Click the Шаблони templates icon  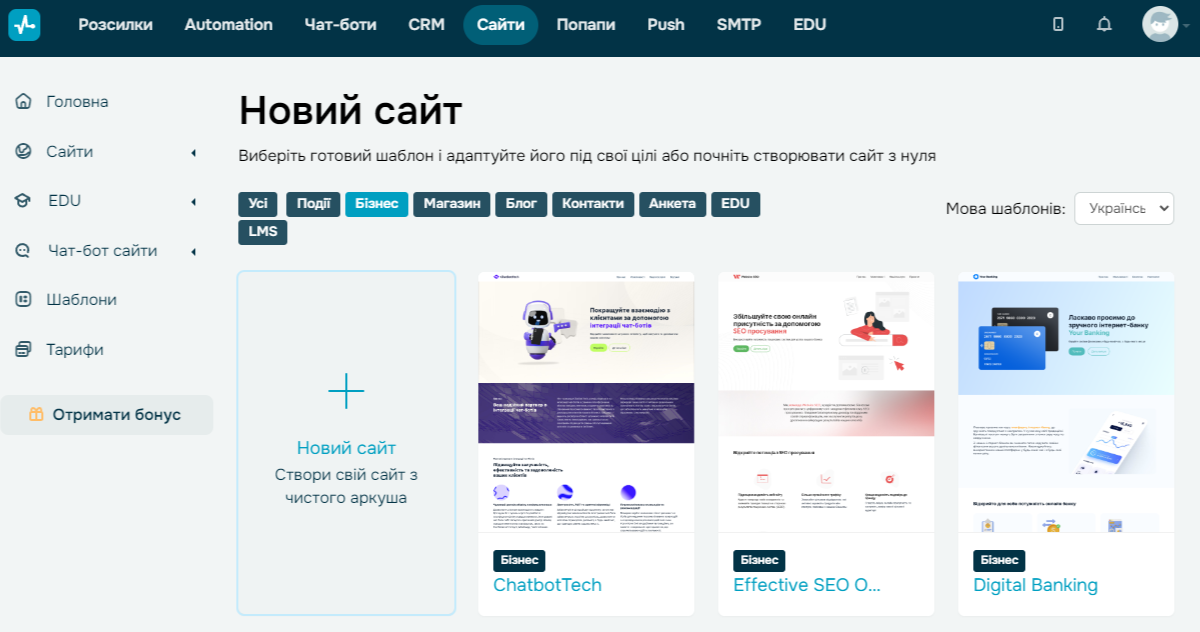click(22, 299)
